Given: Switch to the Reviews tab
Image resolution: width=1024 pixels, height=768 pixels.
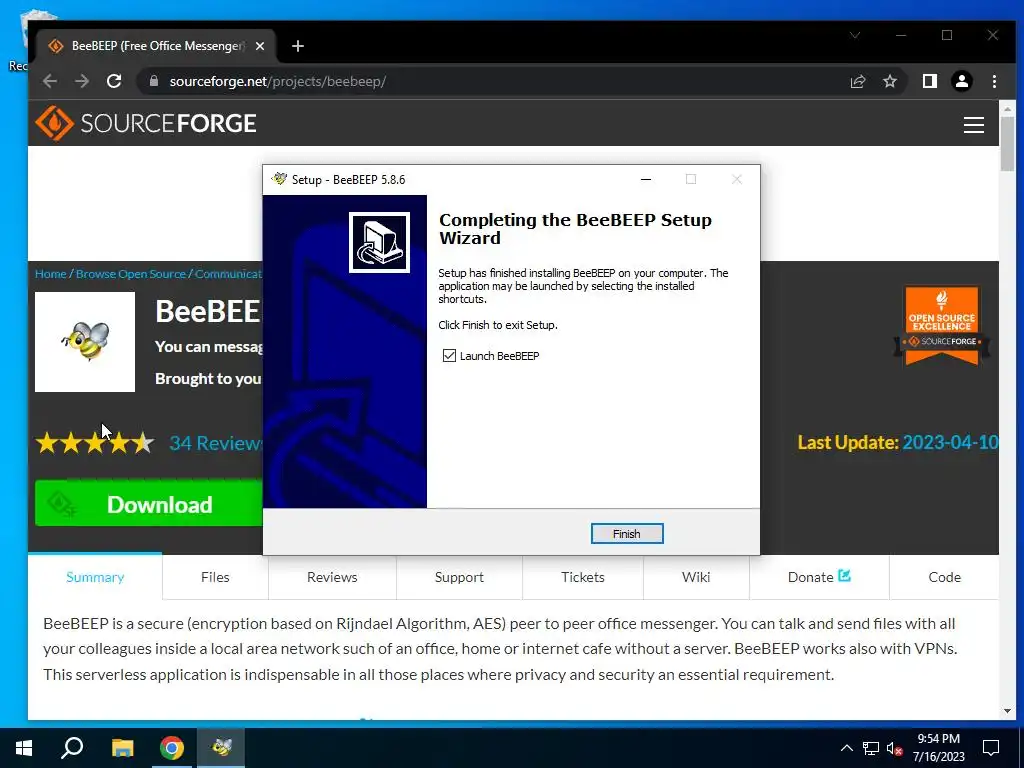Looking at the screenshot, I should coord(332,577).
